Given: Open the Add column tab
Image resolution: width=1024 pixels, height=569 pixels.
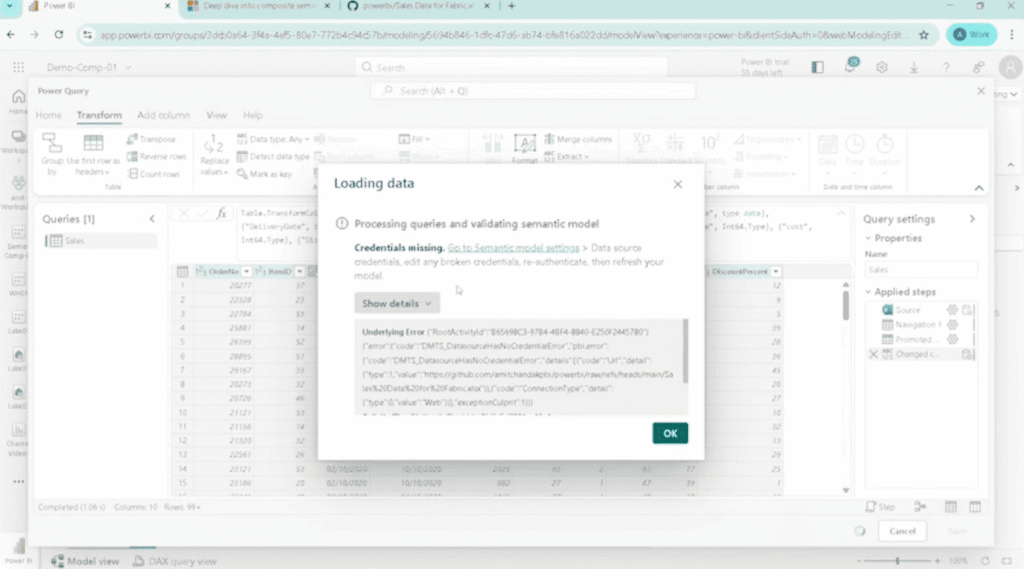Looking at the screenshot, I should (x=163, y=115).
